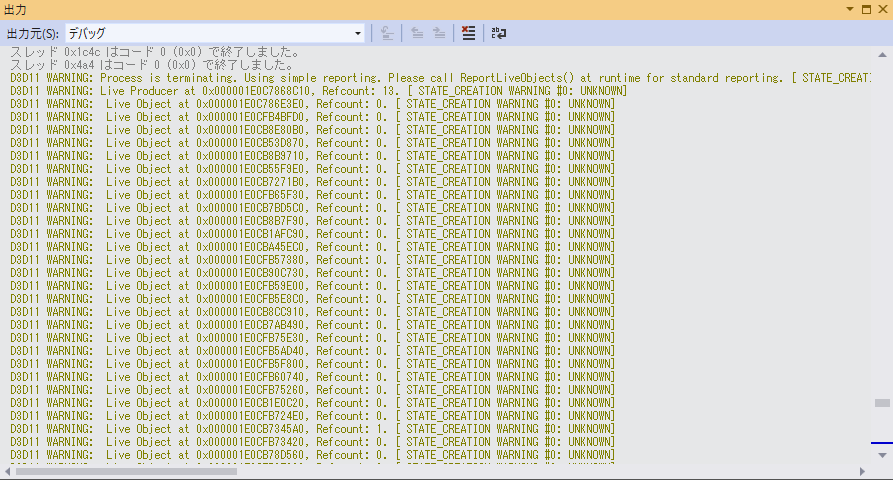This screenshot has height=480, width=893.
Task: Click the Live Object line at 0x000001E0CFB57380
Action: (x=313, y=260)
